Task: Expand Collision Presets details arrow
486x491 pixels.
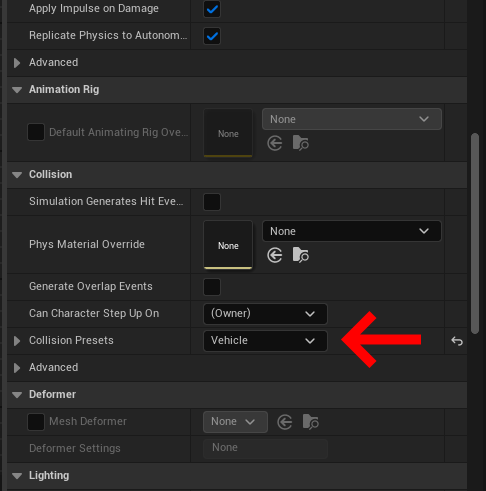Action: point(17,341)
